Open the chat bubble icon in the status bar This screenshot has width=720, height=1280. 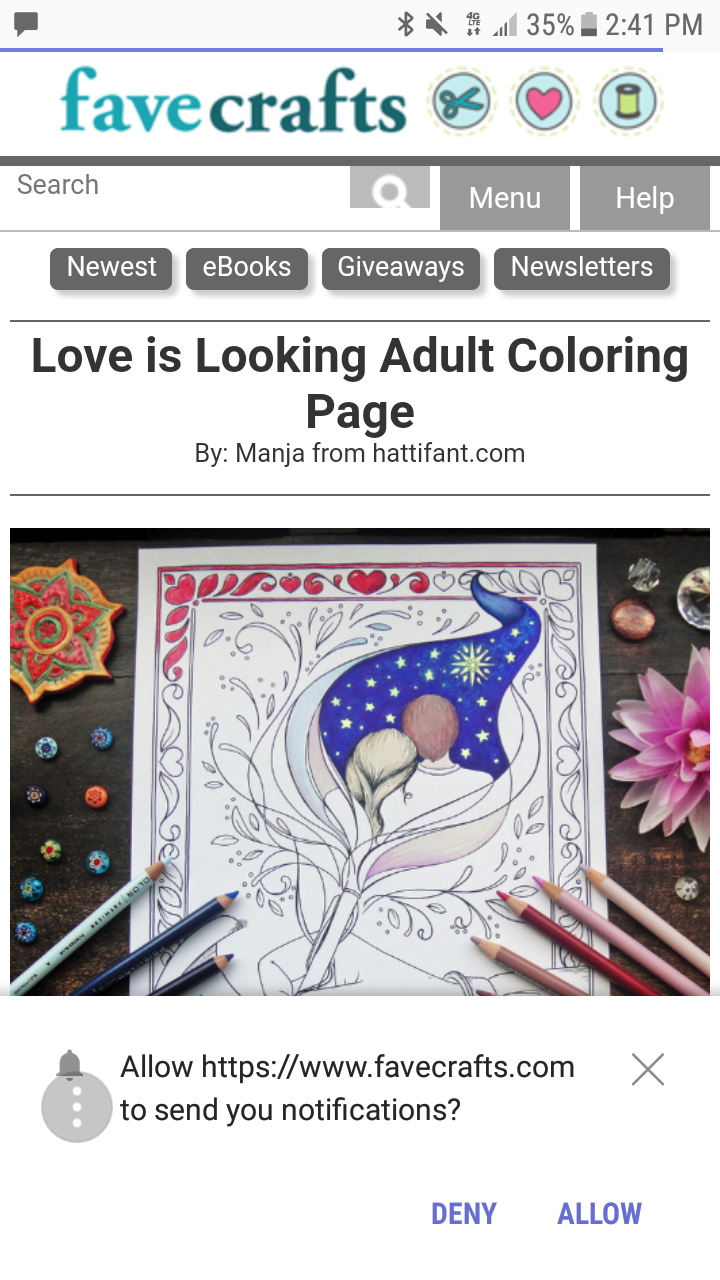click(x=27, y=24)
